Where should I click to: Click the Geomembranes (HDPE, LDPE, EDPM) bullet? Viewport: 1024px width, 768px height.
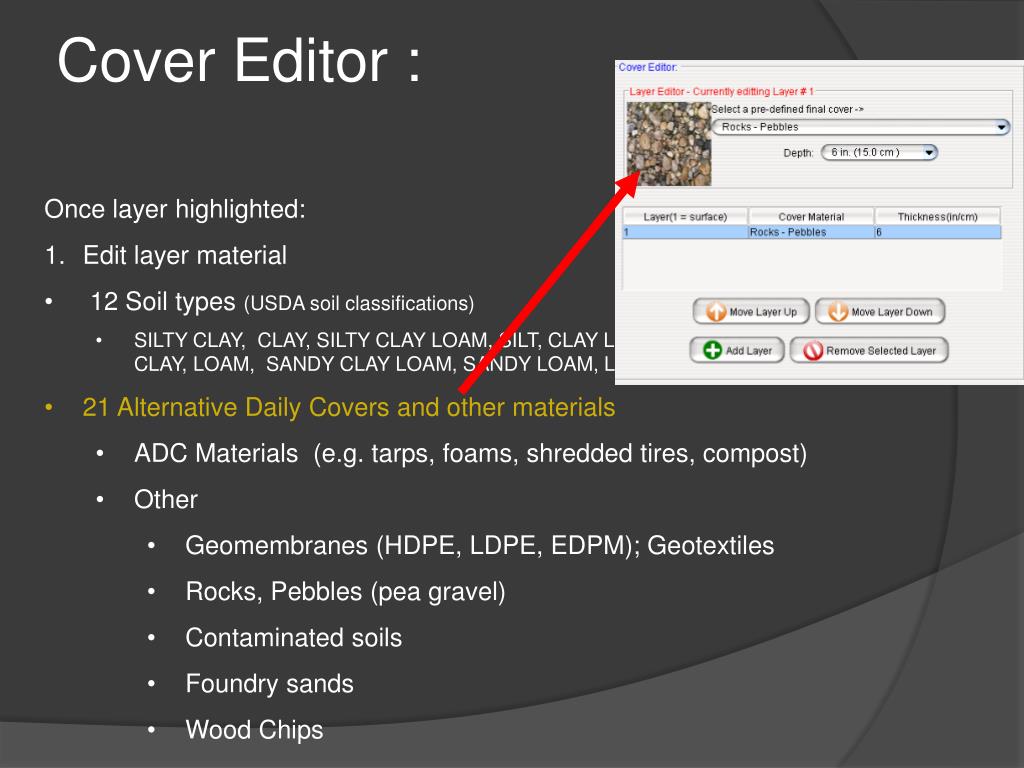479,545
